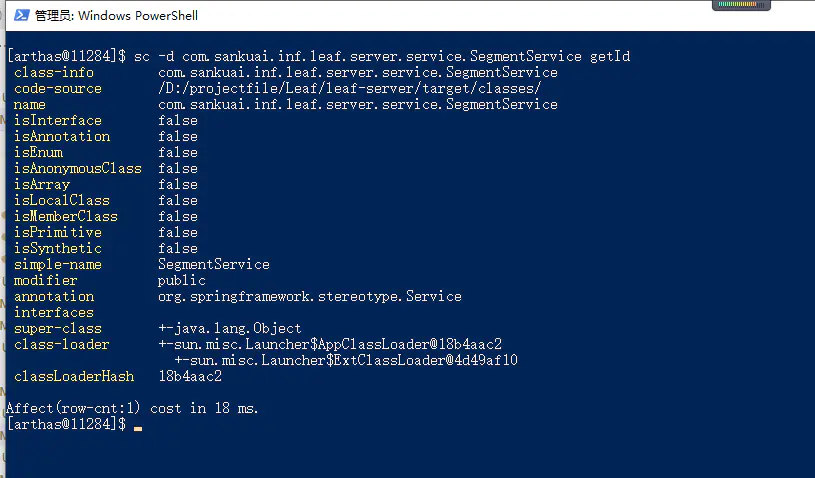Click the isInterface field label
Image resolution: width=815 pixels, height=478 pixels.
[x=58, y=120]
